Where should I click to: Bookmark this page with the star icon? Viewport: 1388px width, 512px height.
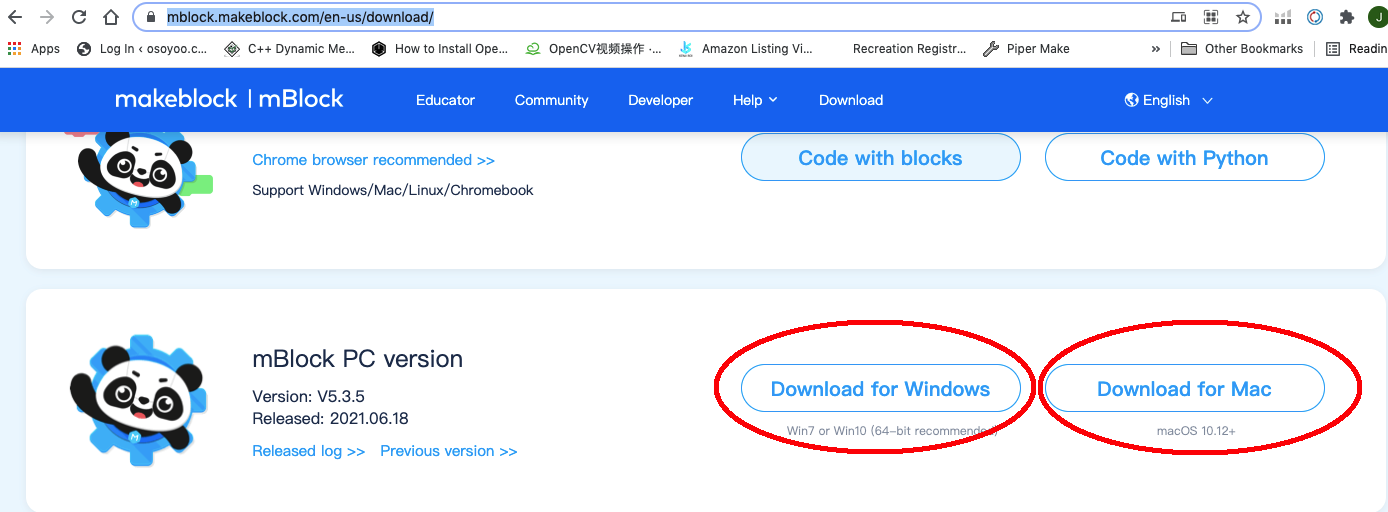1243,17
